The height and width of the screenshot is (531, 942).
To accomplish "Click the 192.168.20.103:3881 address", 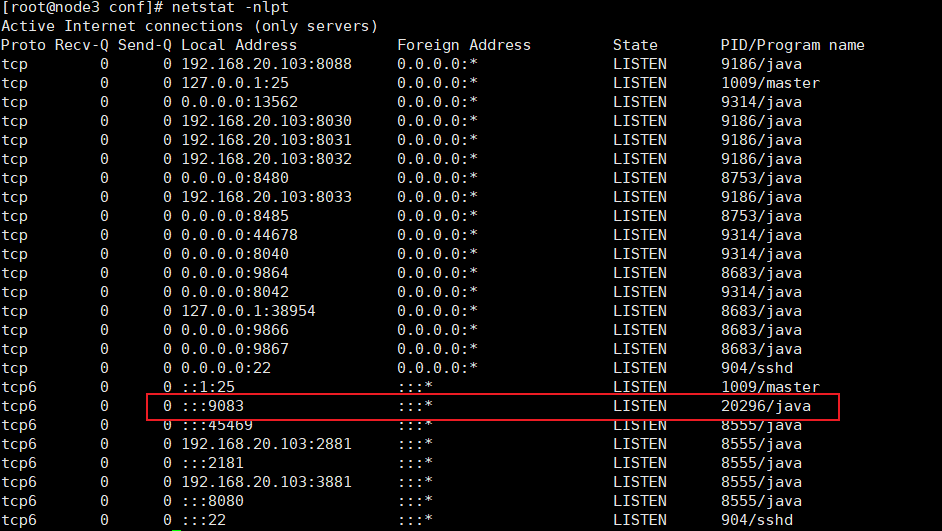I will pyautogui.click(x=266, y=482).
